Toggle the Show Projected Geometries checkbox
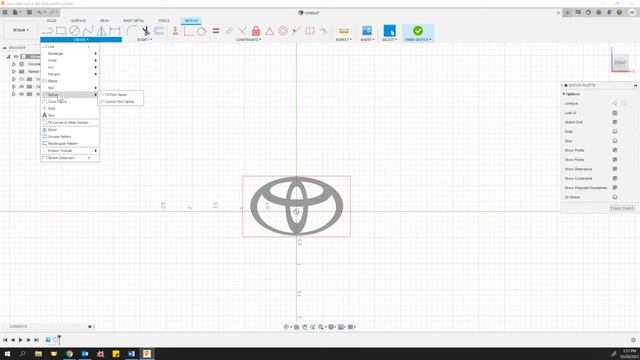This screenshot has width=640, height=360. click(615, 188)
